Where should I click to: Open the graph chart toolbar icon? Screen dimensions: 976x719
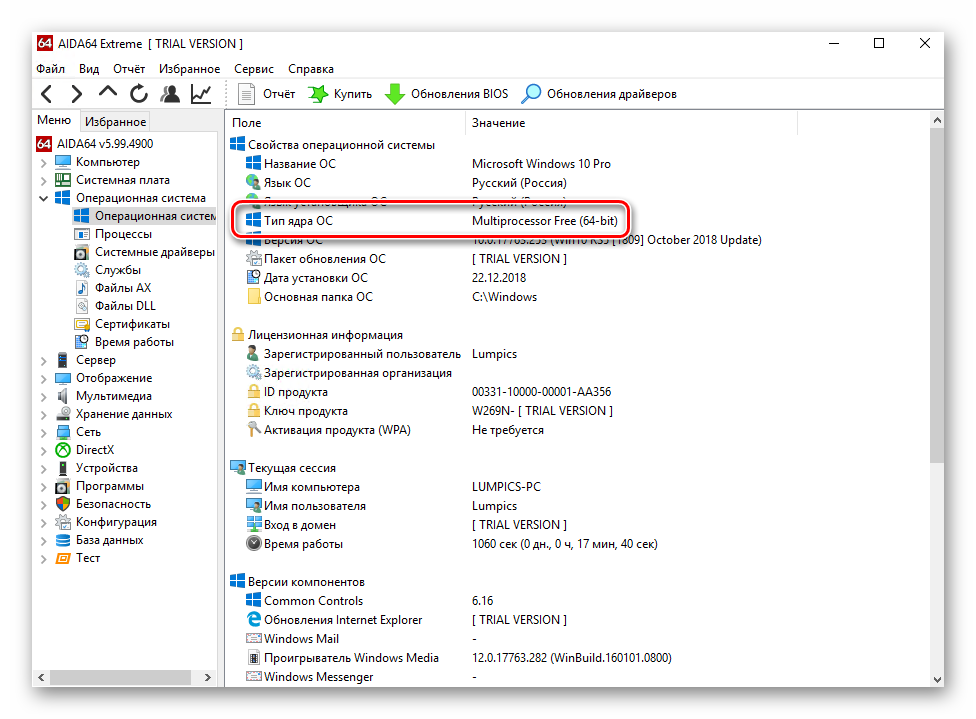(x=201, y=94)
